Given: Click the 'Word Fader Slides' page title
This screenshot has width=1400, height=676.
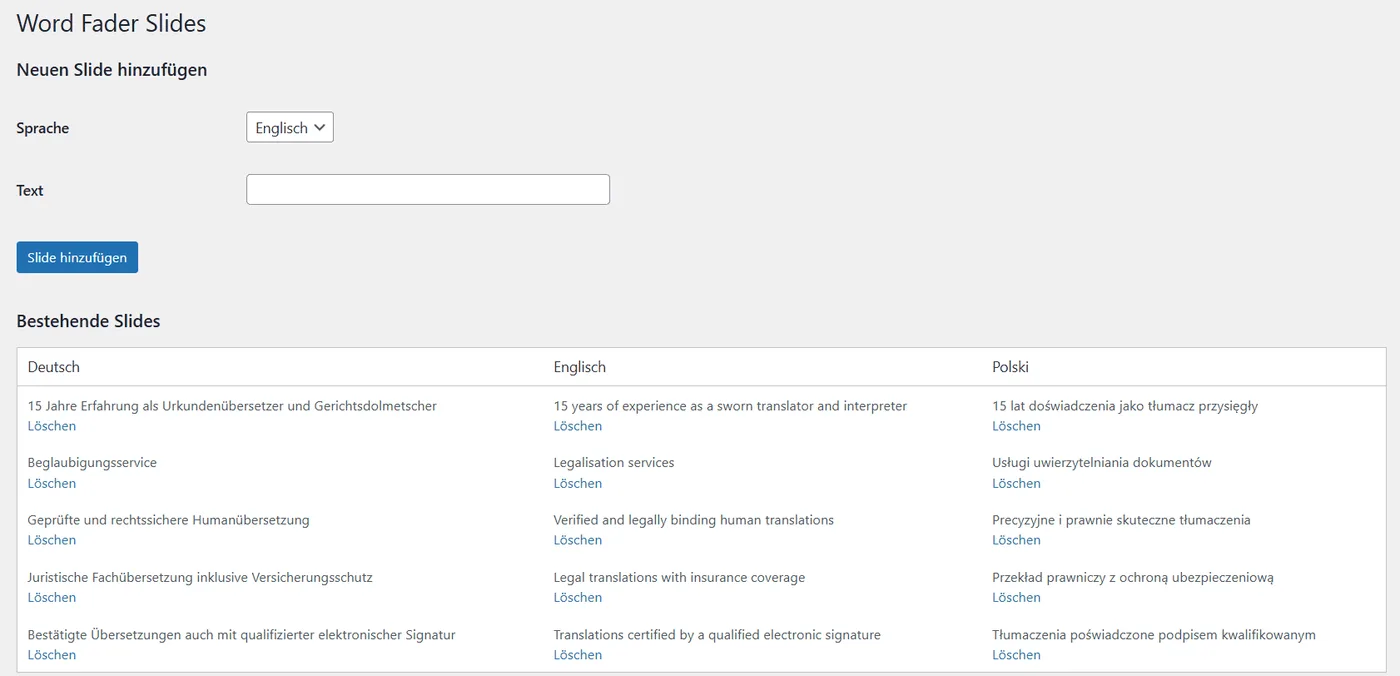Looking at the screenshot, I should click(111, 24).
